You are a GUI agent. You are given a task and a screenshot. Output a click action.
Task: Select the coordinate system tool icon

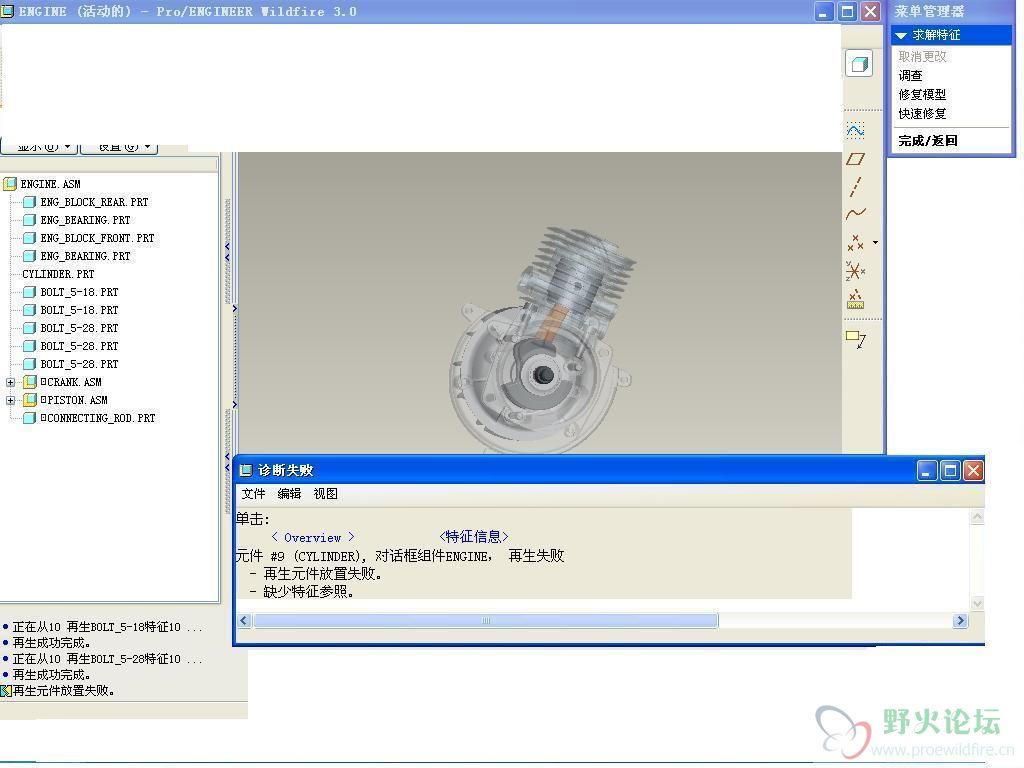pos(856,270)
